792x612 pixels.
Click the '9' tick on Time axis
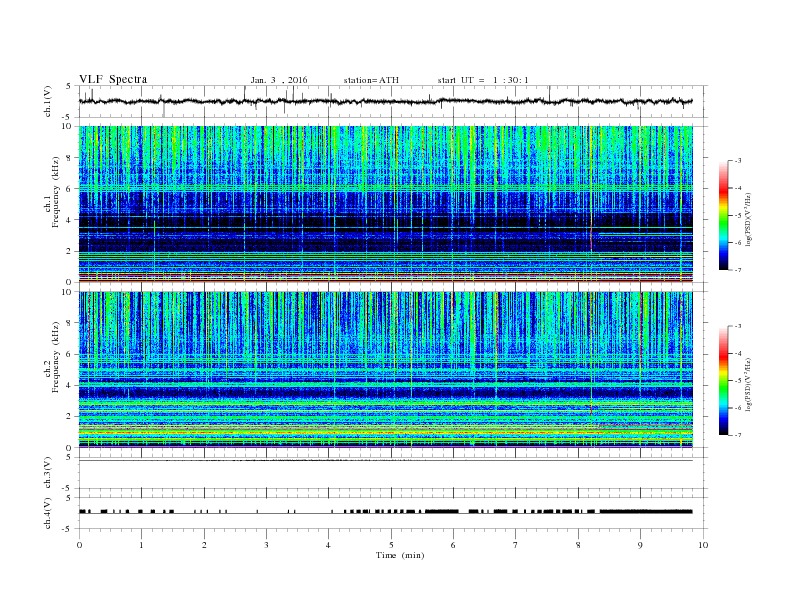pos(640,545)
